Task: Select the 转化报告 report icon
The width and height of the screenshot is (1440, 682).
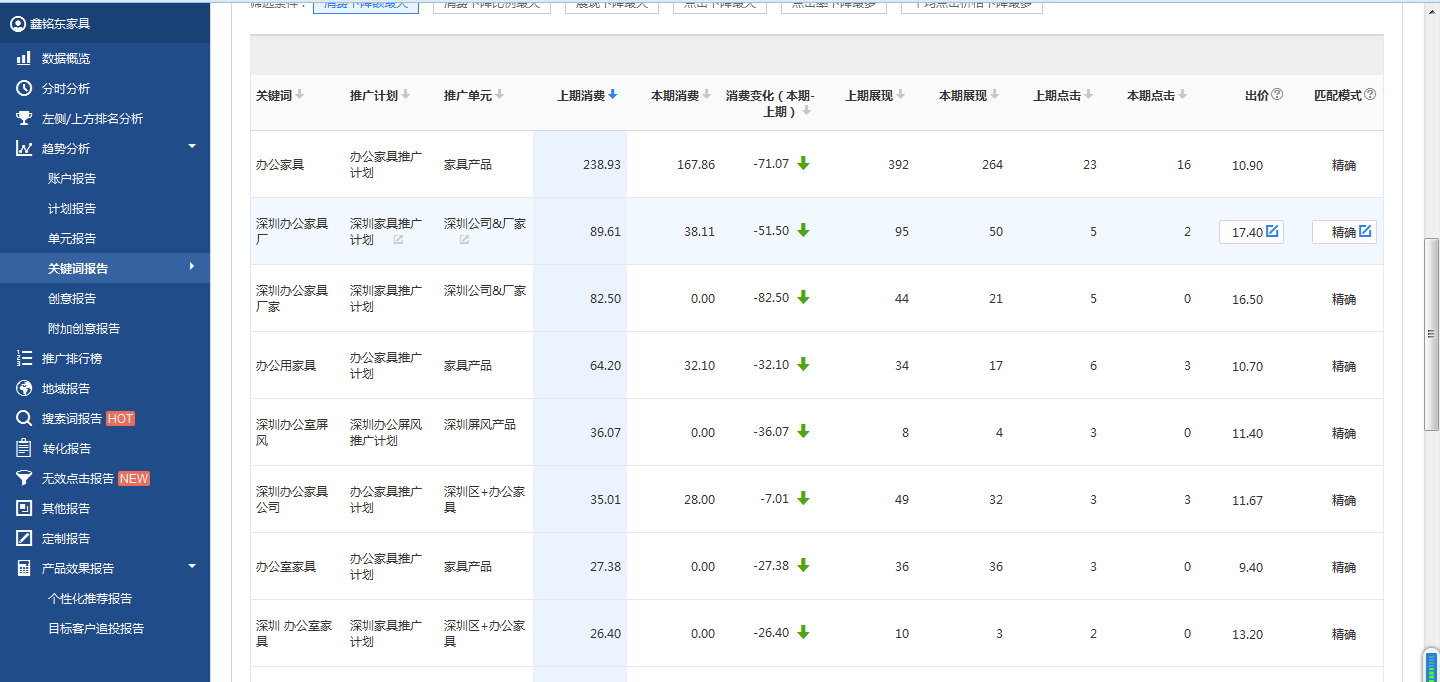Action: (23, 448)
